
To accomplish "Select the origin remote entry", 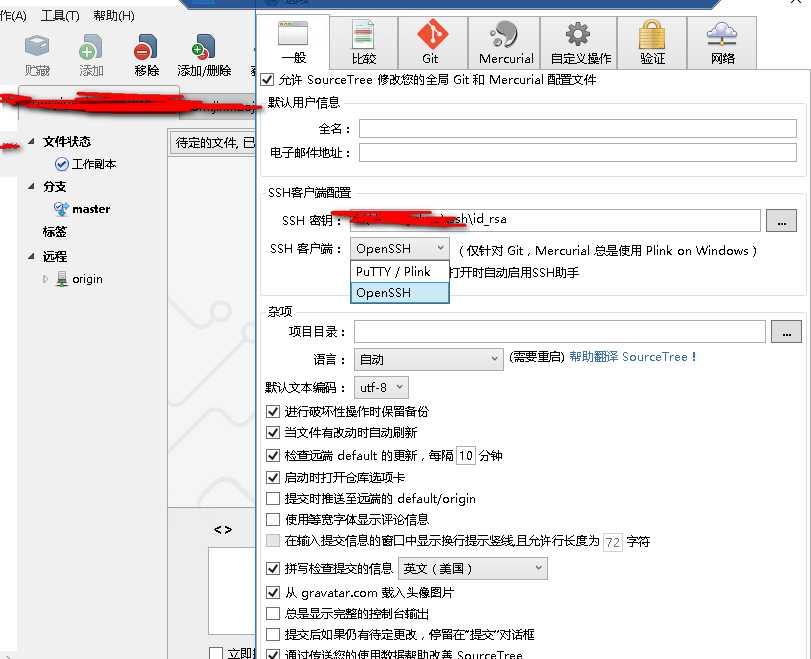I will coord(80,279).
